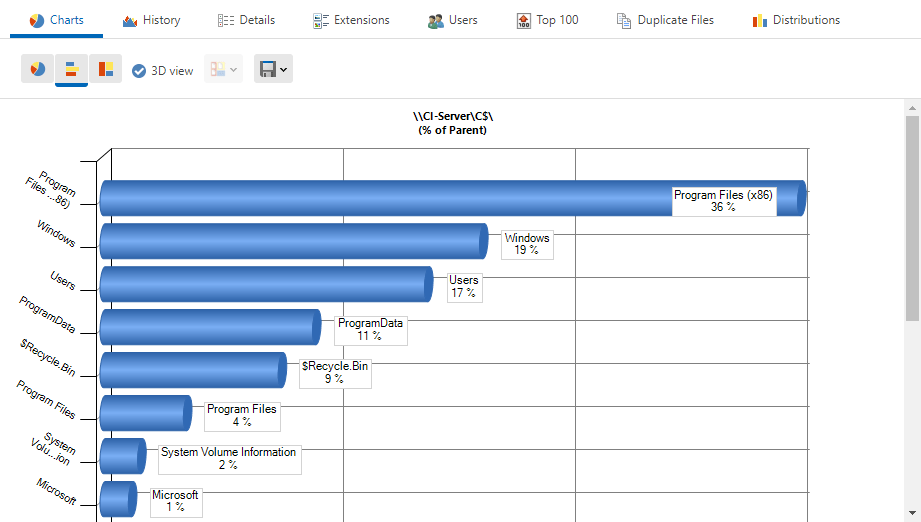Screen dimensions: 921x522
Task: Click the floppy disk save icon
Action: pyautogui.click(x=267, y=69)
